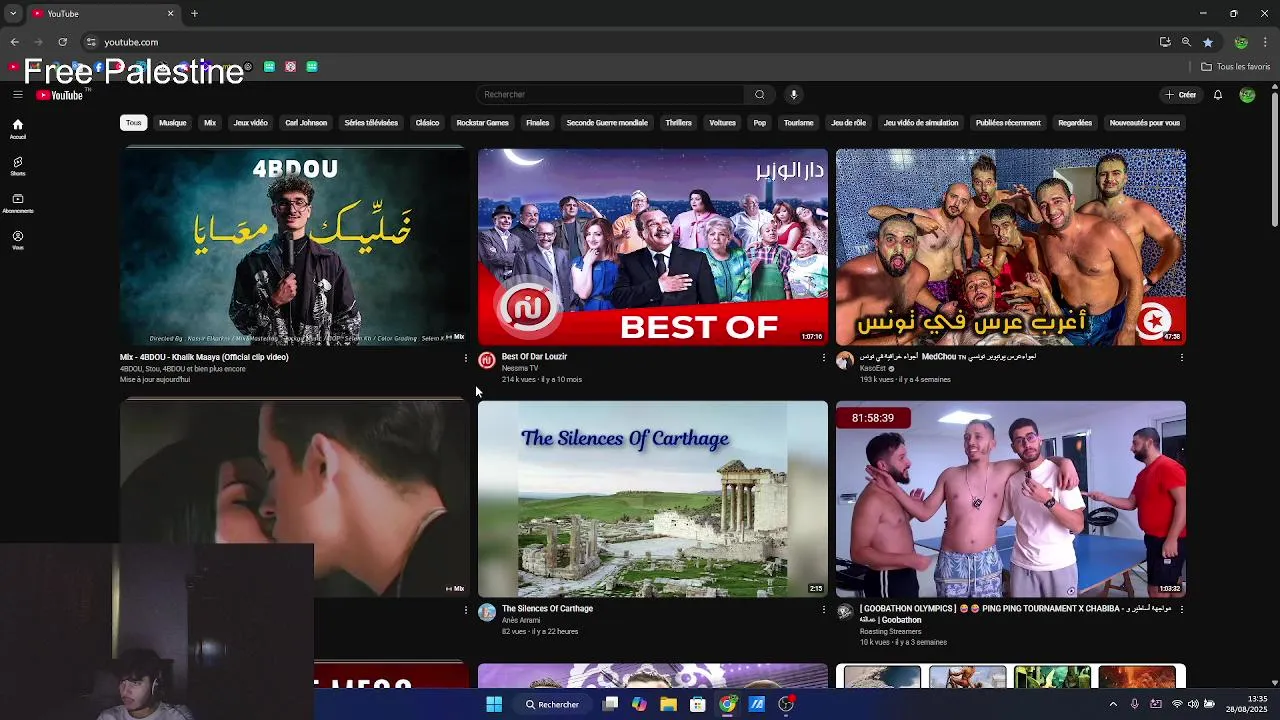The height and width of the screenshot is (720, 1280).
Task: Open the 4BDOU Khalik Maaya mix thumbnail
Action: point(295,248)
